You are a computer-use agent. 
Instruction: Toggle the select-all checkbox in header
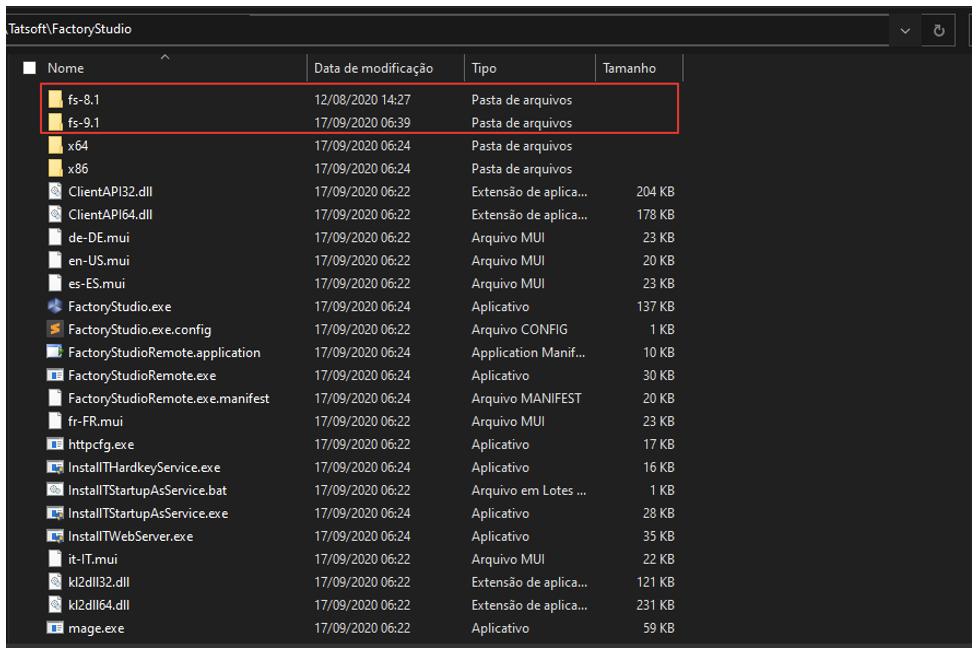click(29, 68)
